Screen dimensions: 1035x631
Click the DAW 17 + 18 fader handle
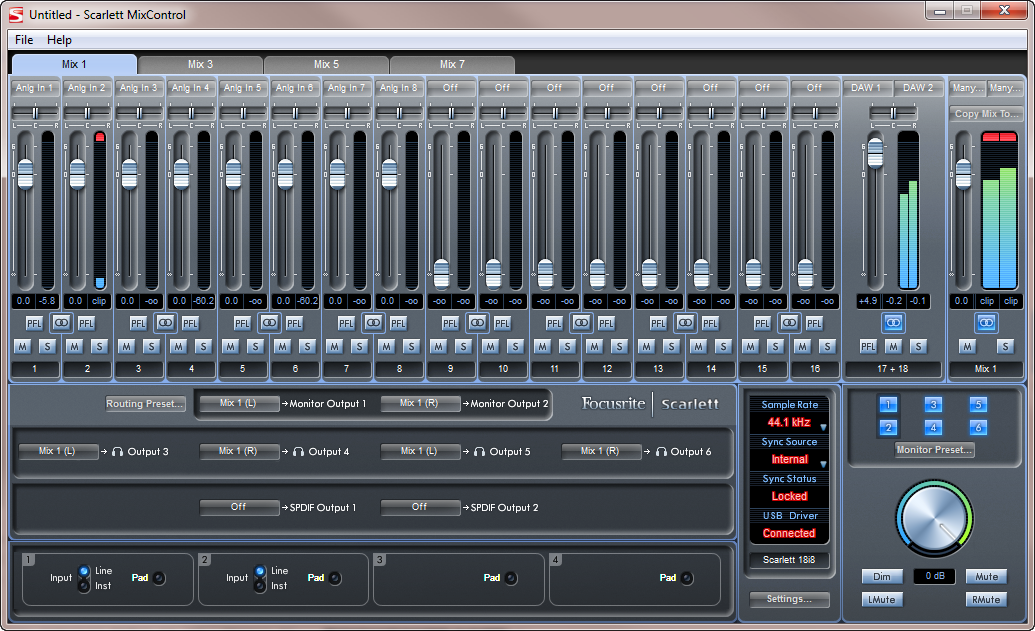pyautogui.click(x=875, y=153)
